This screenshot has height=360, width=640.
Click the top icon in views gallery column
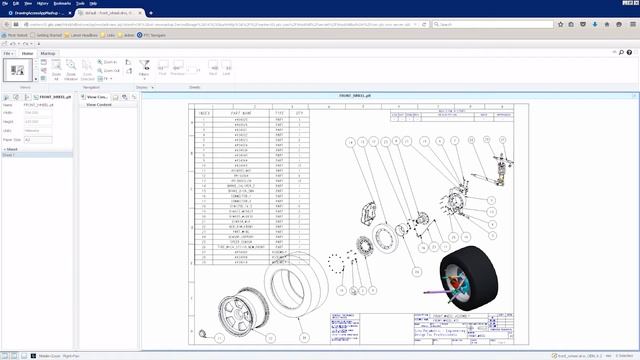coord(44,62)
